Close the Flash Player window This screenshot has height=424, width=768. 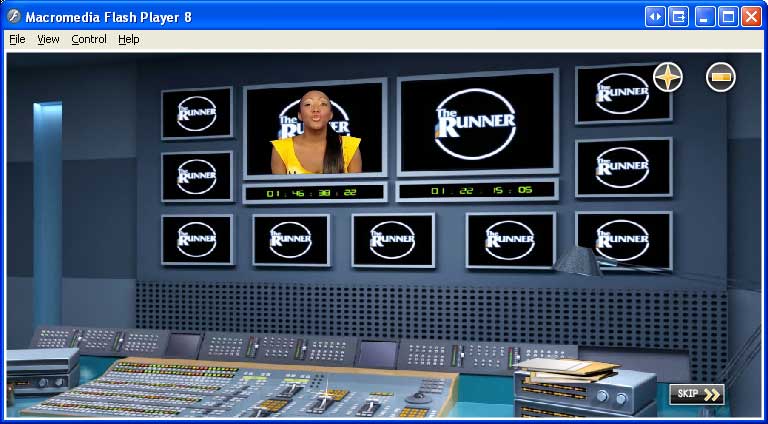click(751, 17)
